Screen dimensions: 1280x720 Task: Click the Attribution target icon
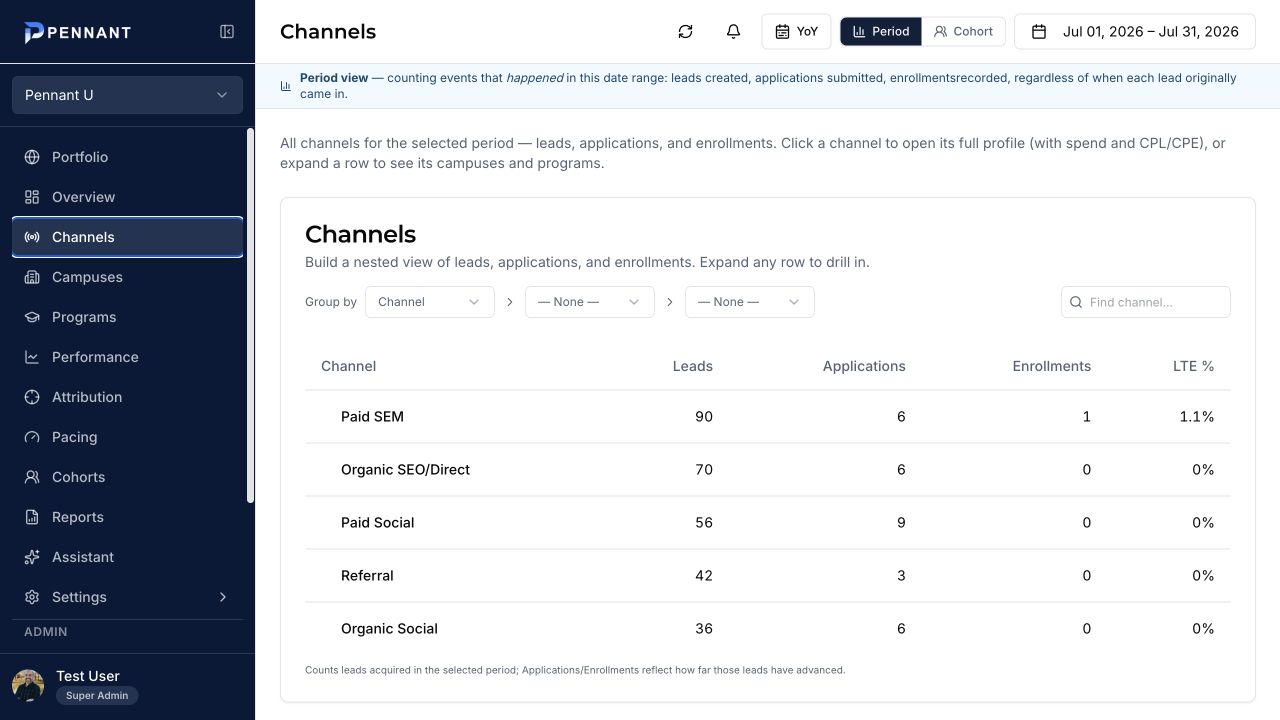tap(32, 397)
